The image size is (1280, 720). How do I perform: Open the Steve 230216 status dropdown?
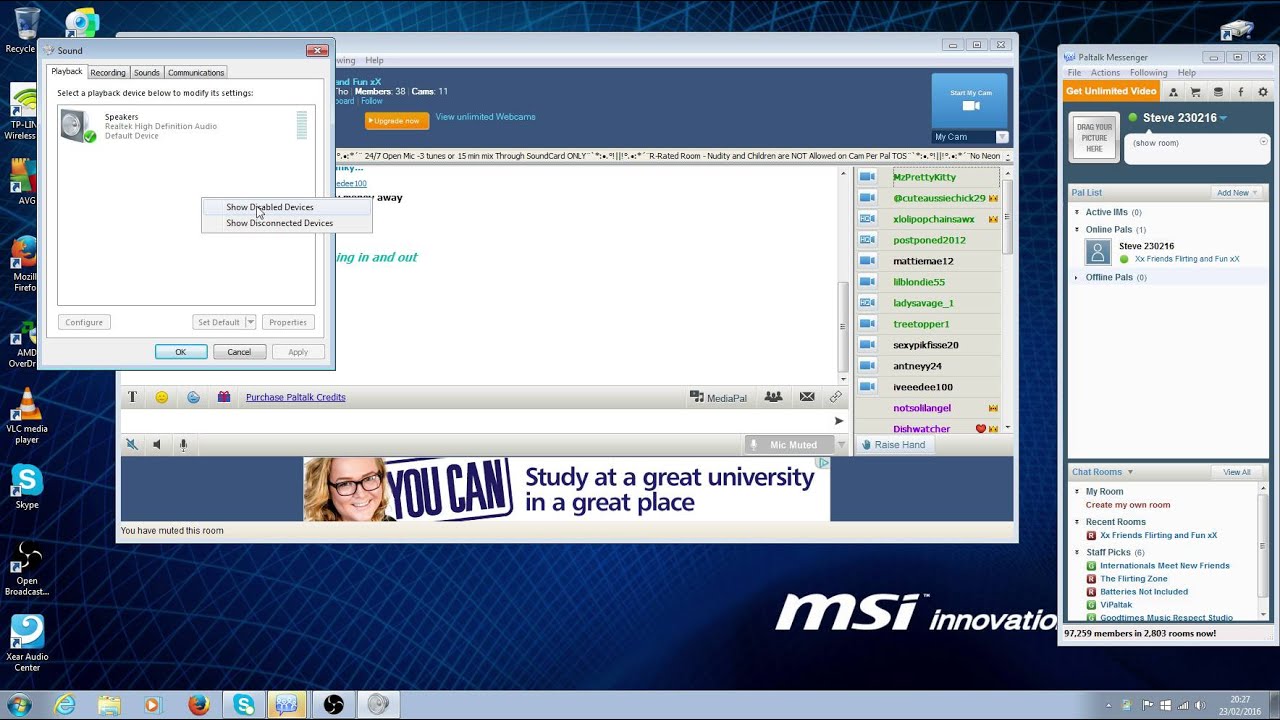click(x=1222, y=118)
